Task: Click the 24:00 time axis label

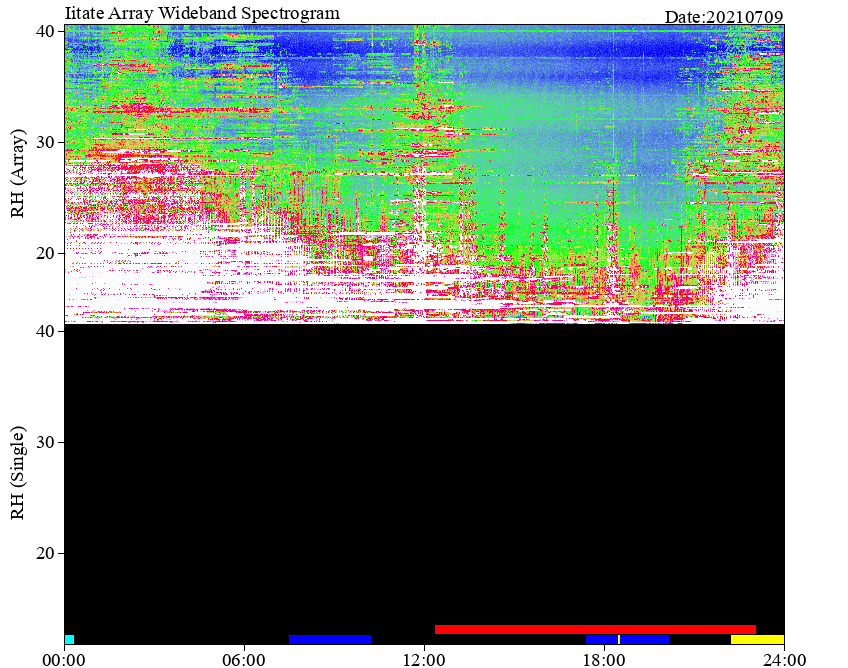Action: click(784, 660)
